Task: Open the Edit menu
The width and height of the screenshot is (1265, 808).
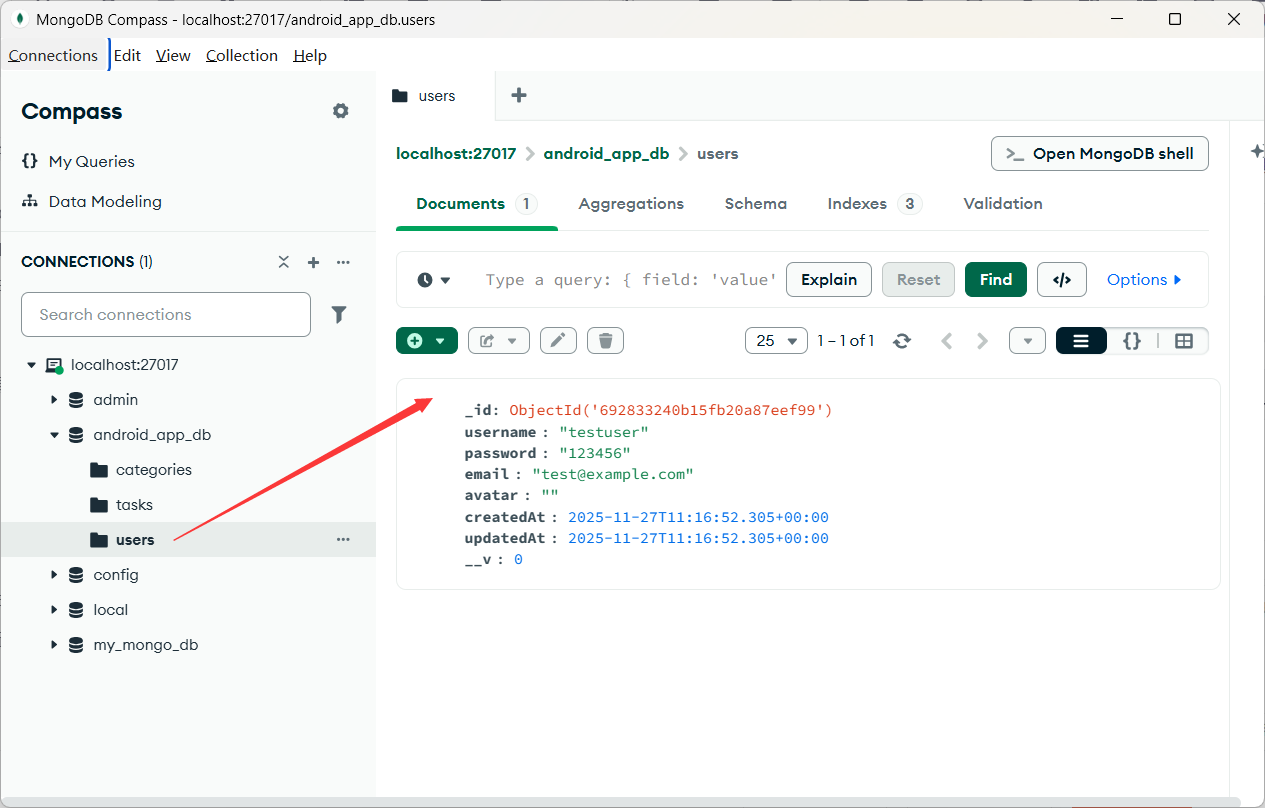Action: 127,56
